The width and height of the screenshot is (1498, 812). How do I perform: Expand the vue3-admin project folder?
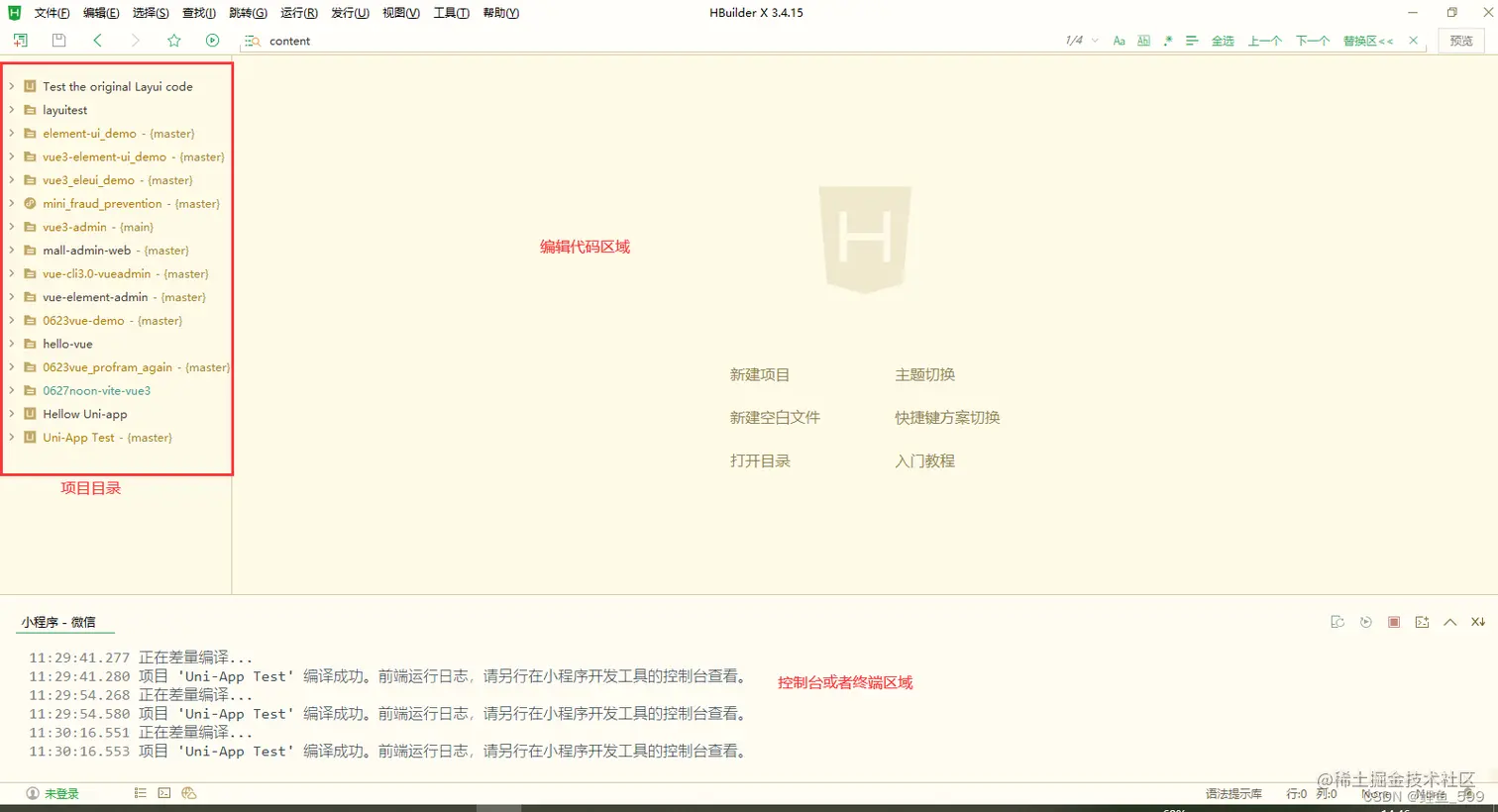point(13,227)
